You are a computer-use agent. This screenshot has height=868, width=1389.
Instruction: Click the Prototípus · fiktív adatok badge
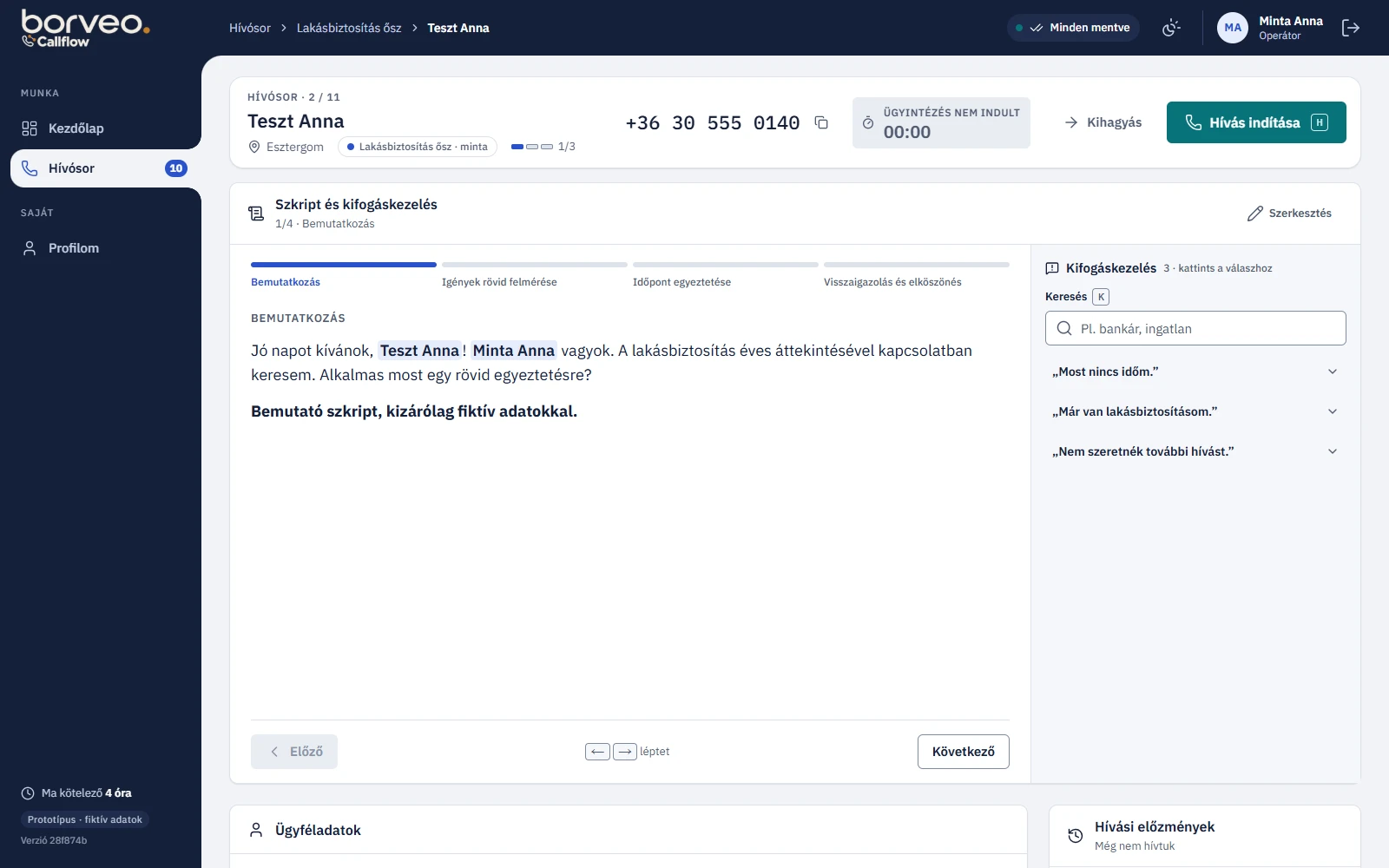point(85,819)
